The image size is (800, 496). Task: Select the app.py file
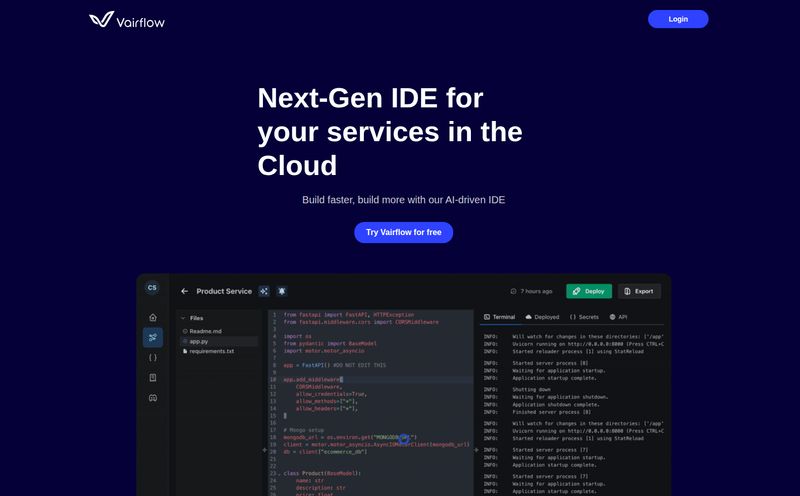(x=219, y=341)
